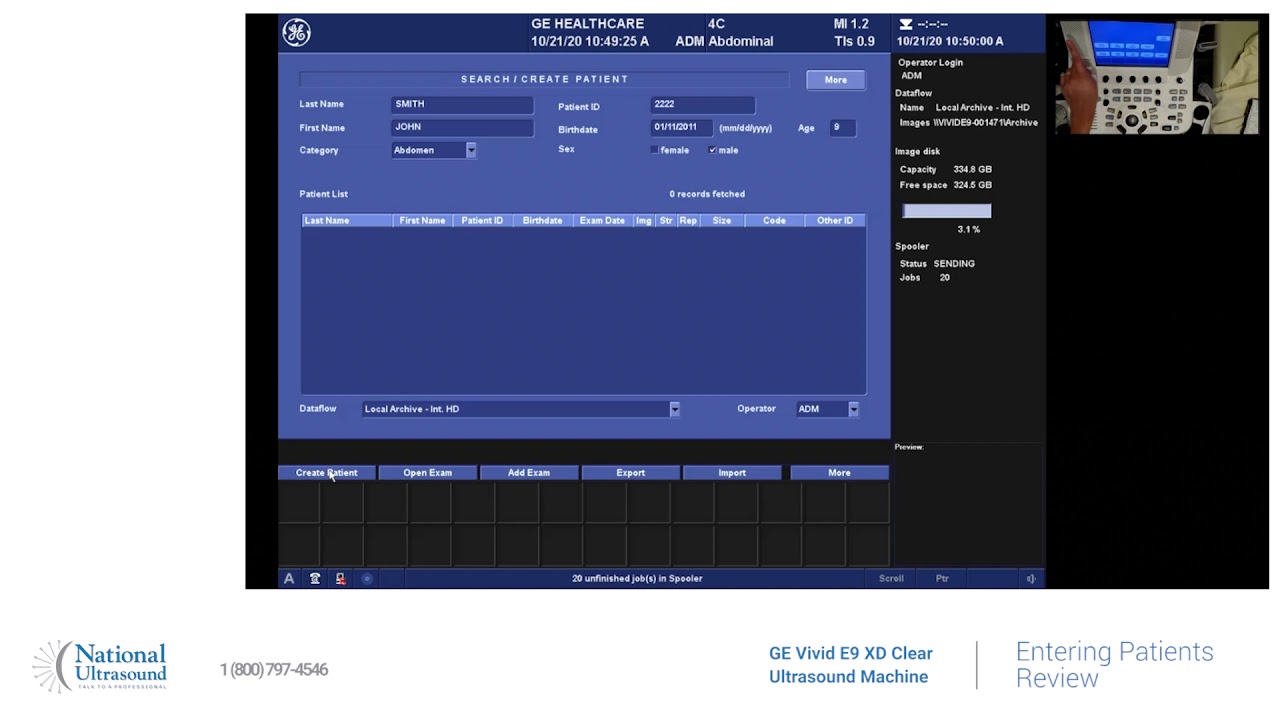Sort by Birthdate column header
1280x720 pixels.
click(542, 220)
